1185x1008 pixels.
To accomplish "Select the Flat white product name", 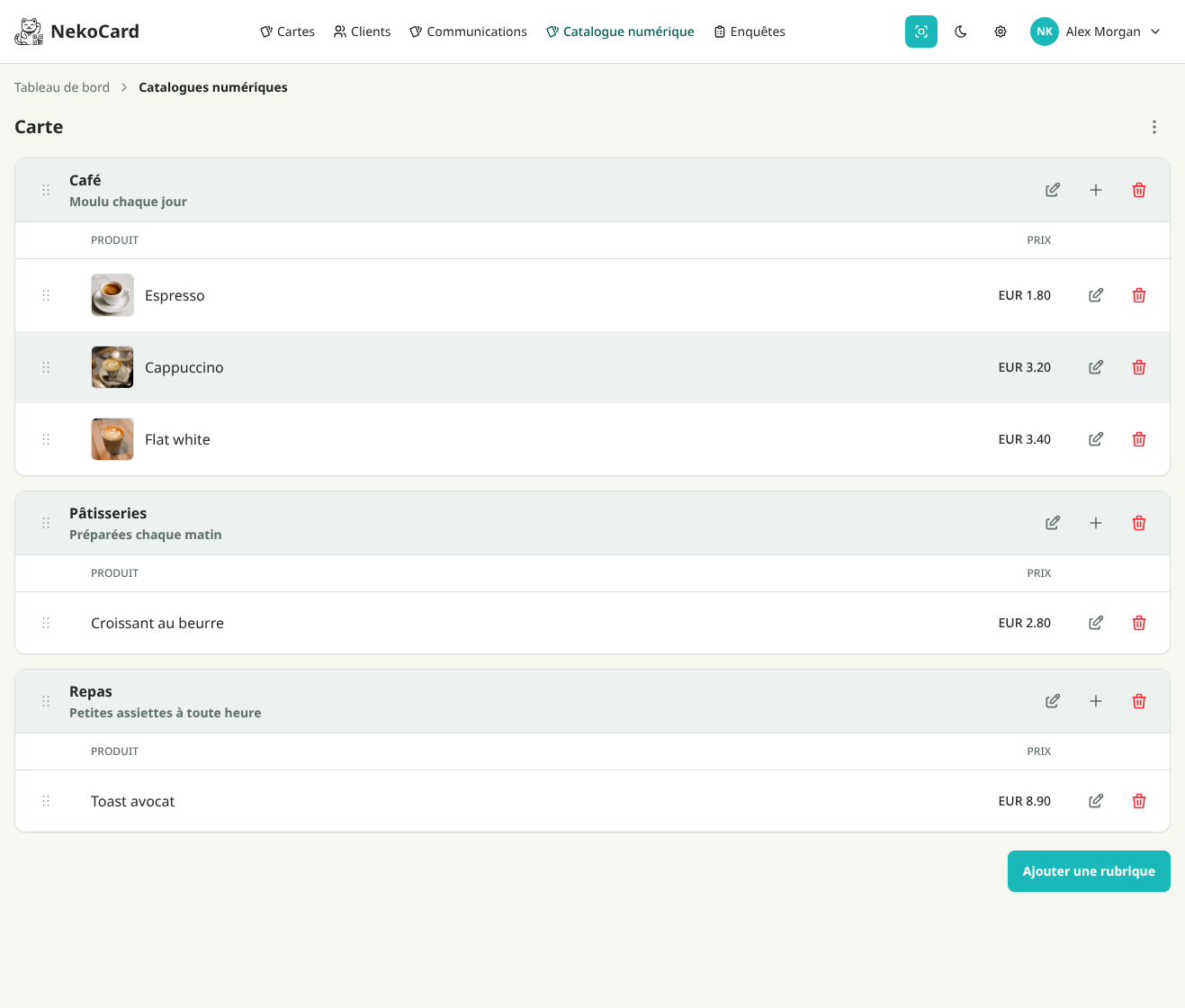I will click(177, 439).
